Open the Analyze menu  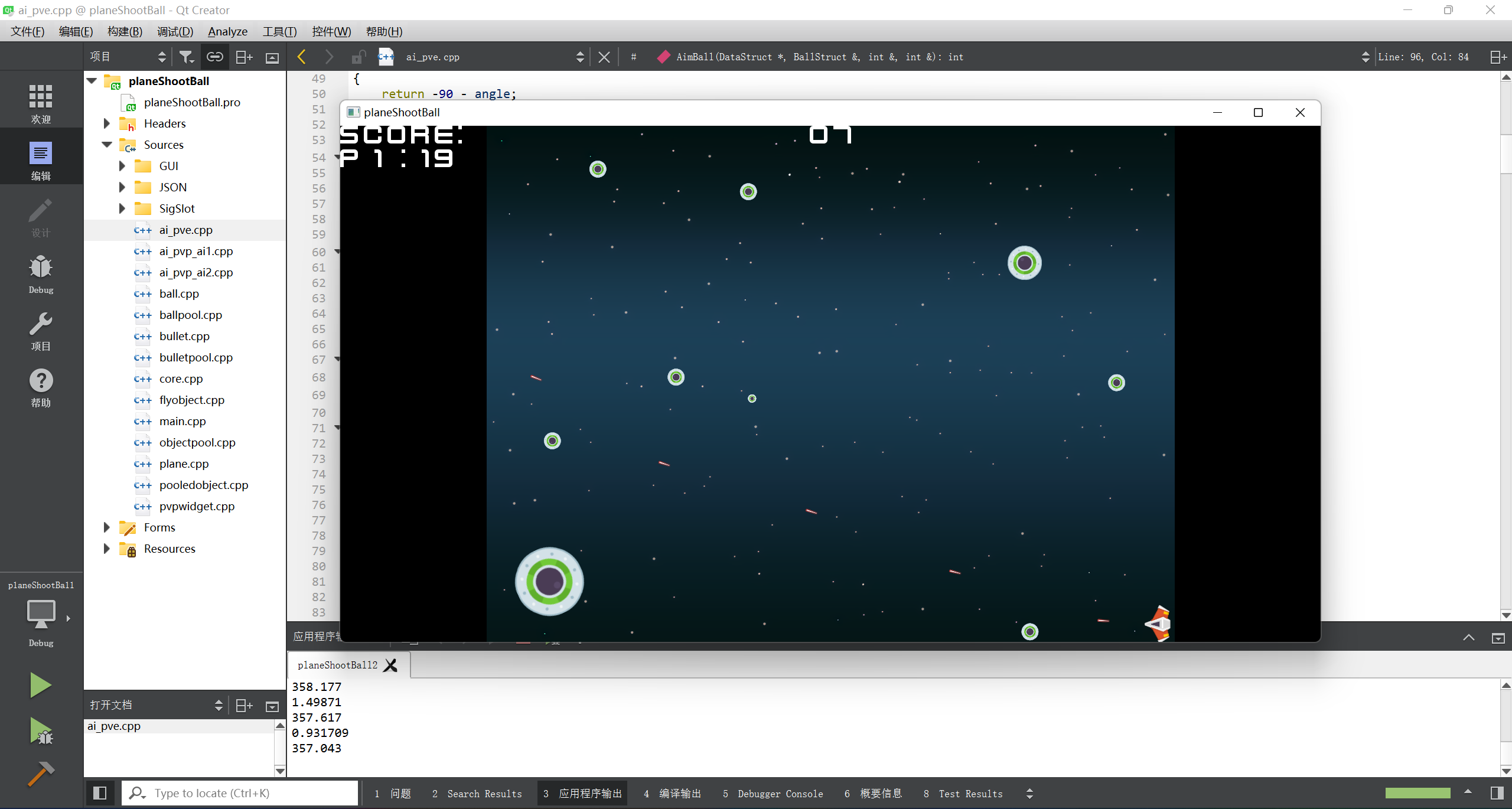227,31
